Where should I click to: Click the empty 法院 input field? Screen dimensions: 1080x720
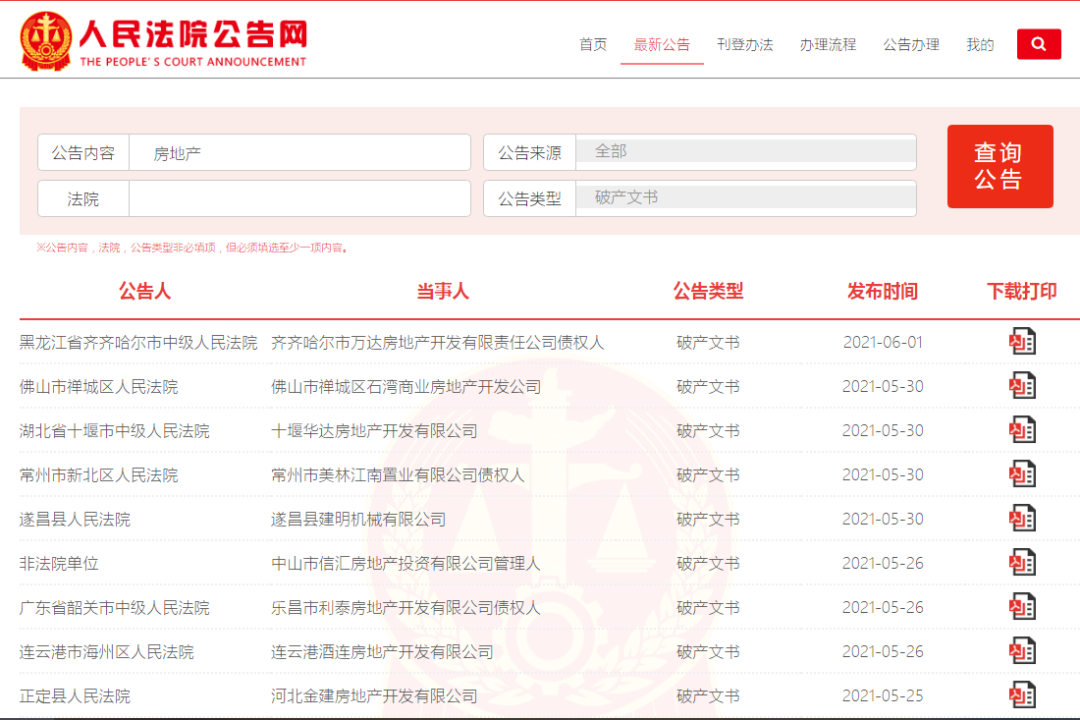(300, 198)
